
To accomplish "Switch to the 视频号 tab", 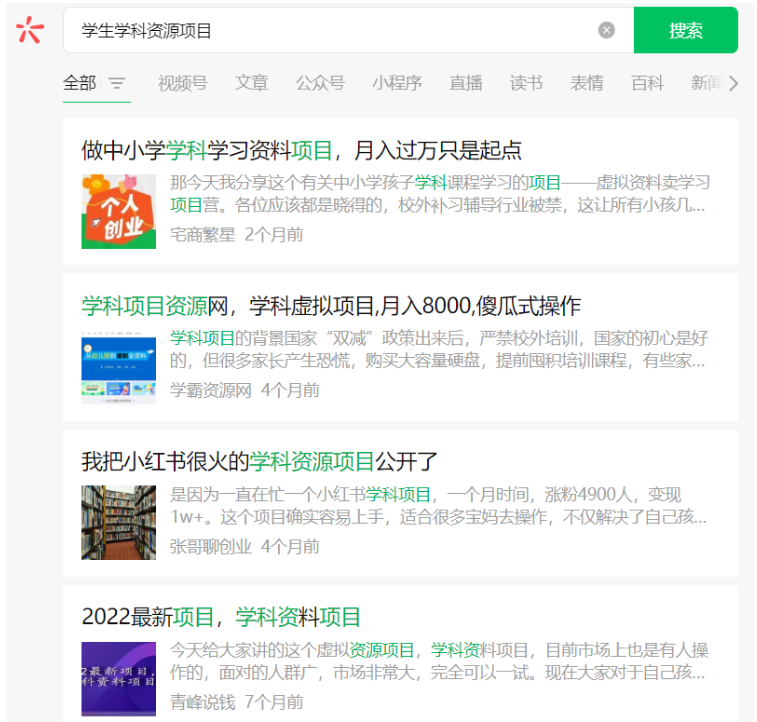I will tap(182, 83).
